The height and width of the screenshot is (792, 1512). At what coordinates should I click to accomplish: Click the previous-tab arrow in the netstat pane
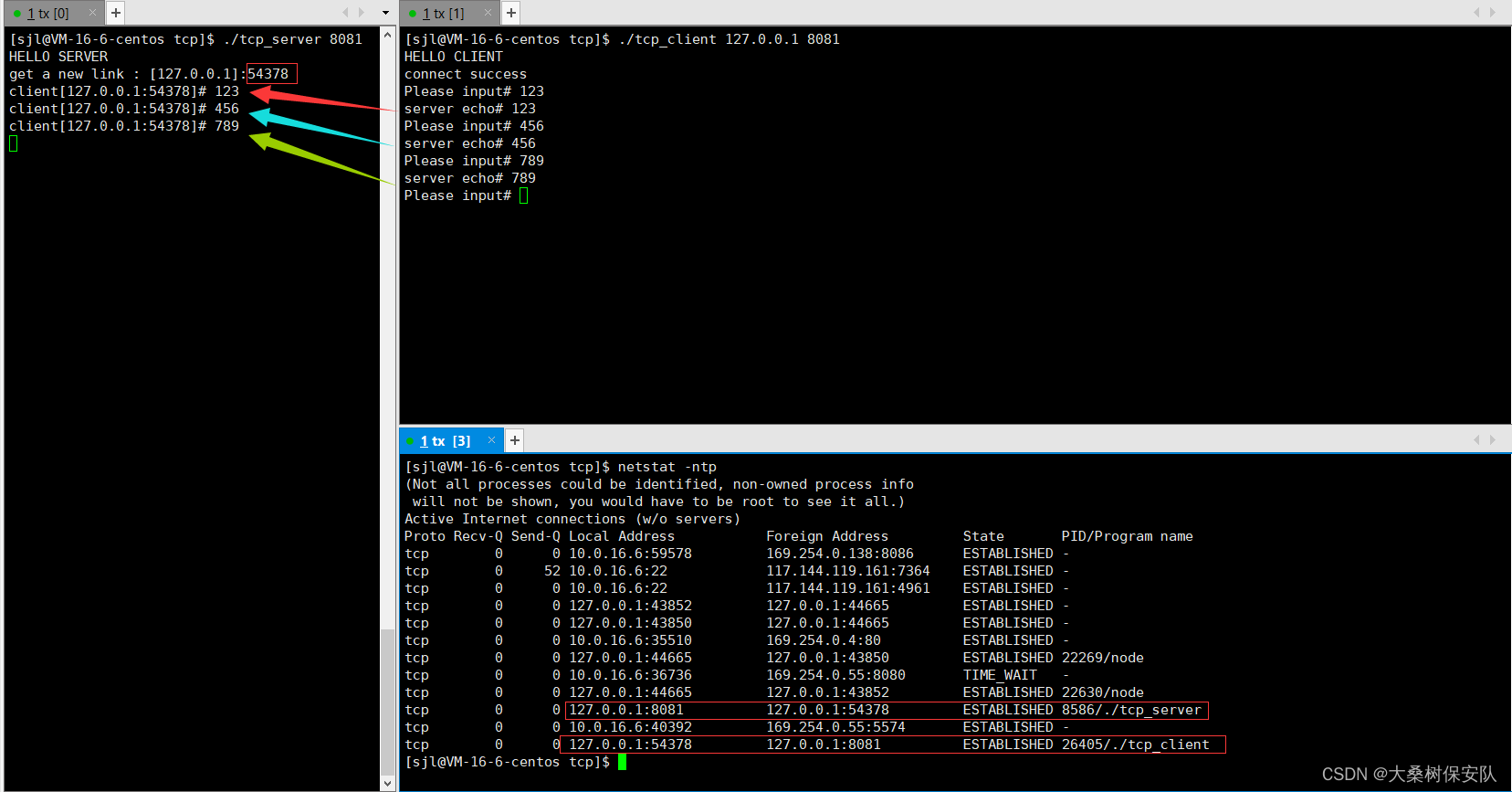1476,440
